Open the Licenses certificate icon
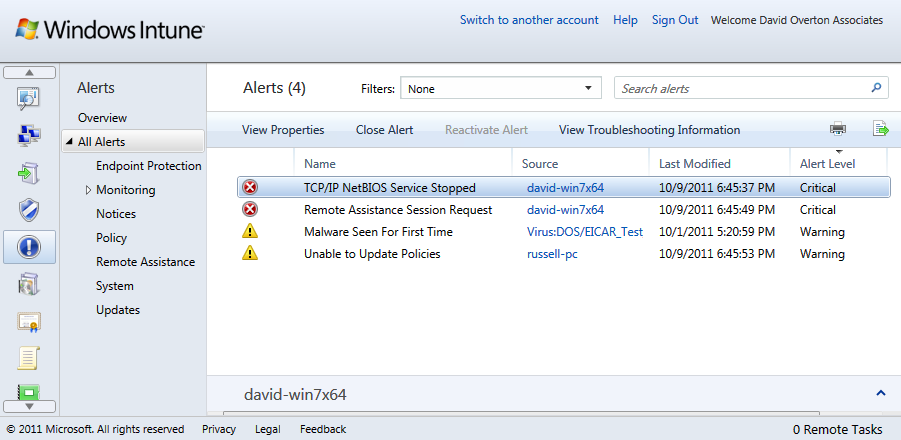This screenshot has height=440, width=901. [29, 322]
